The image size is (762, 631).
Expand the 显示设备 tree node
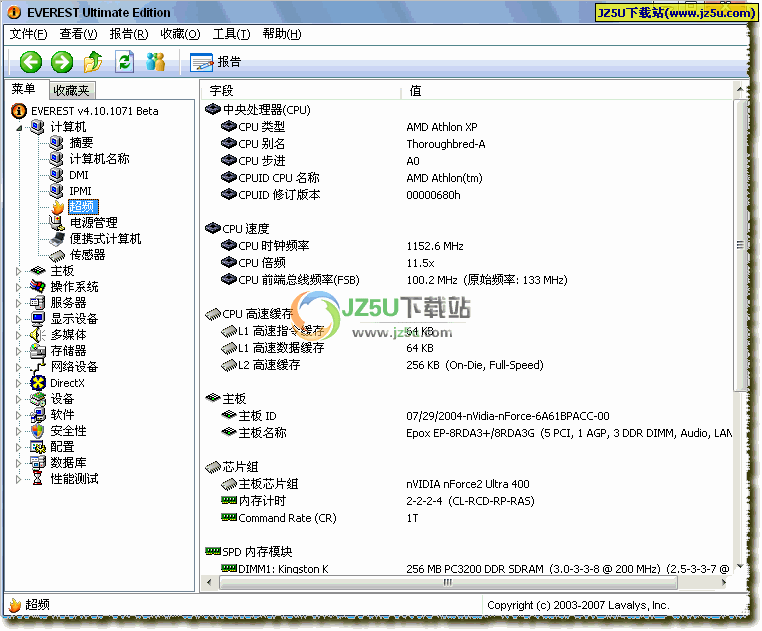tap(18, 319)
